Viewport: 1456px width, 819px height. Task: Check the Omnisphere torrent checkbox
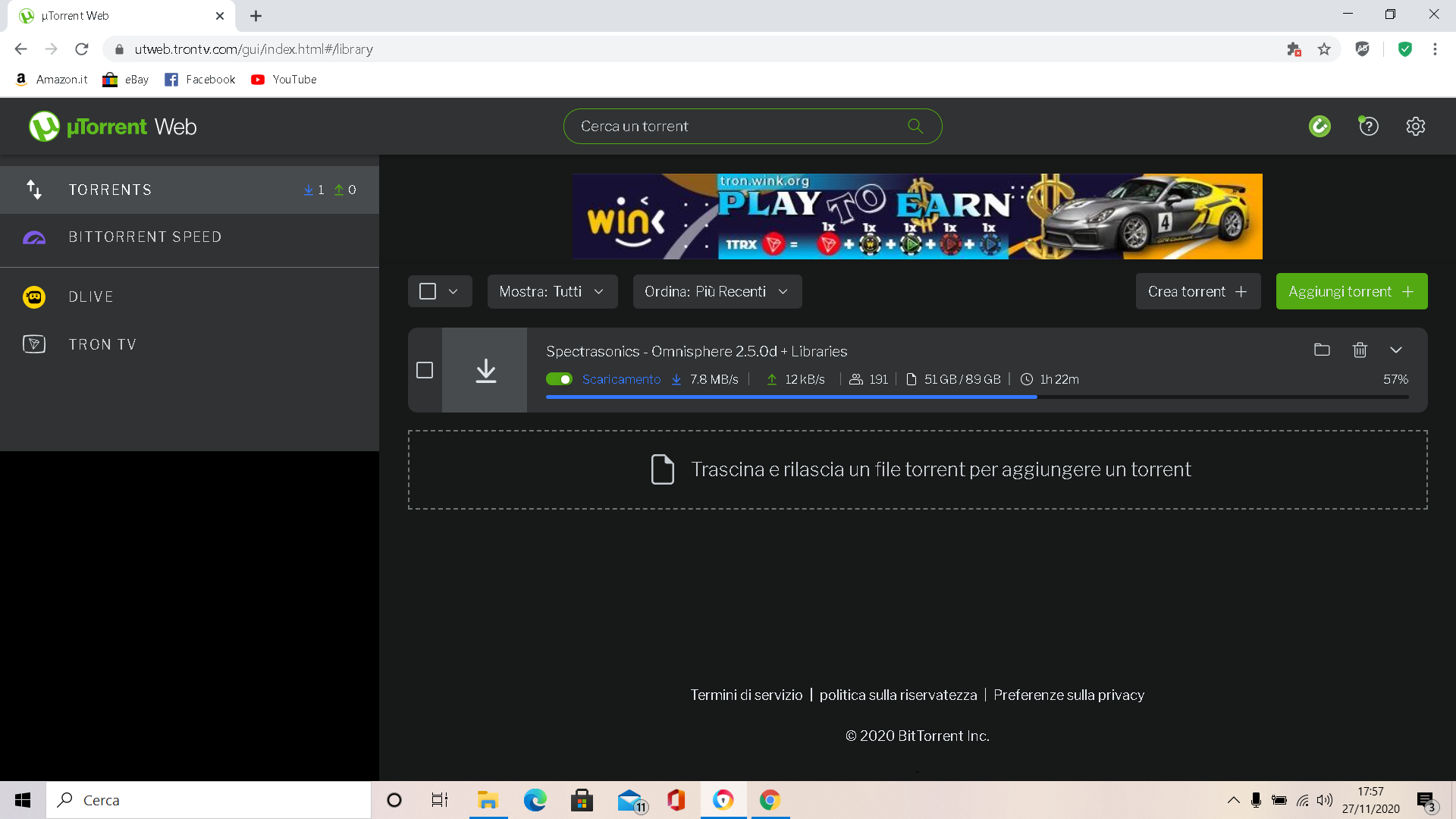pos(425,370)
